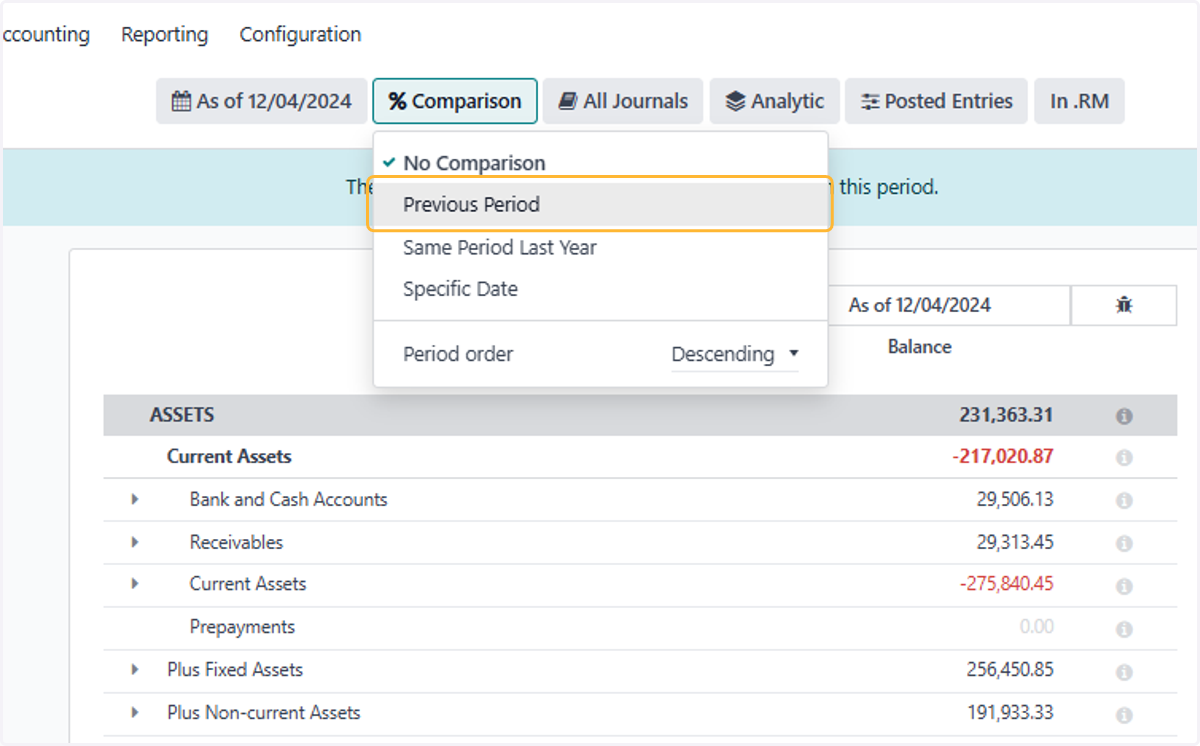The height and width of the screenshot is (746, 1200).
Task: Click info icon beside -217,020.87
Action: pyautogui.click(x=1124, y=458)
